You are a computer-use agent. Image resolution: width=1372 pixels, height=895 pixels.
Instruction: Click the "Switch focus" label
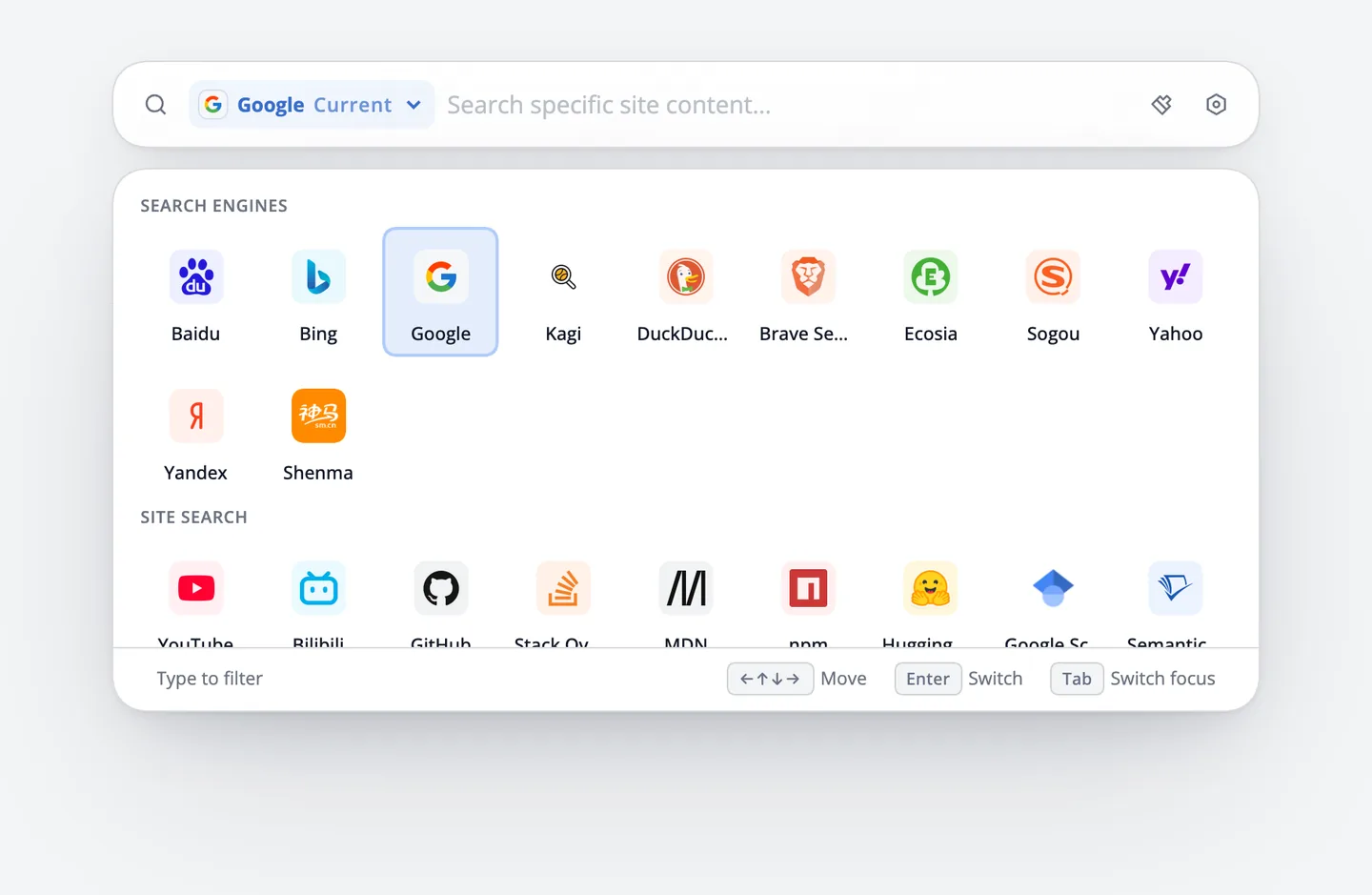tap(1162, 679)
